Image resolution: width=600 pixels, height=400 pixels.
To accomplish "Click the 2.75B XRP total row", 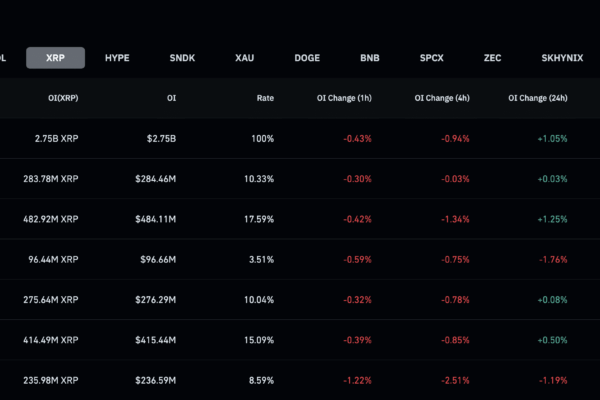I will click(300, 139).
